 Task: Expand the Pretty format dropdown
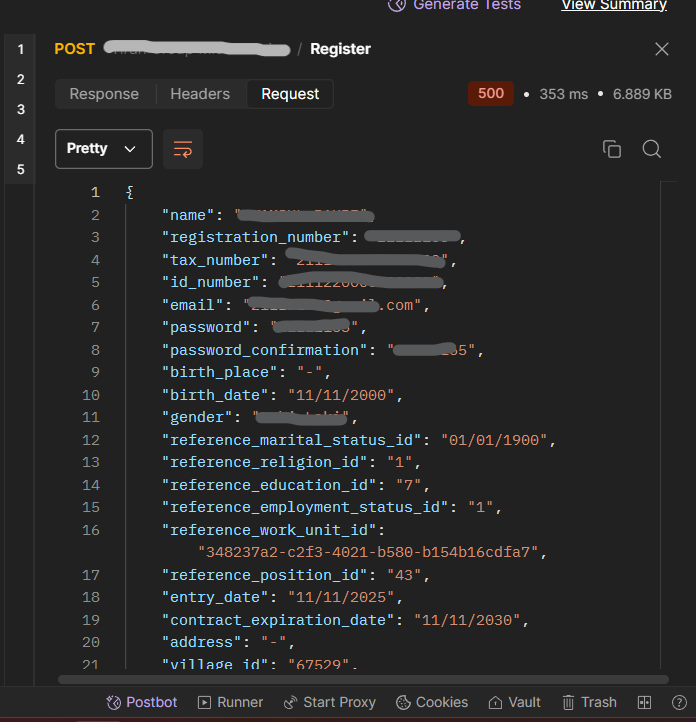click(x=103, y=149)
